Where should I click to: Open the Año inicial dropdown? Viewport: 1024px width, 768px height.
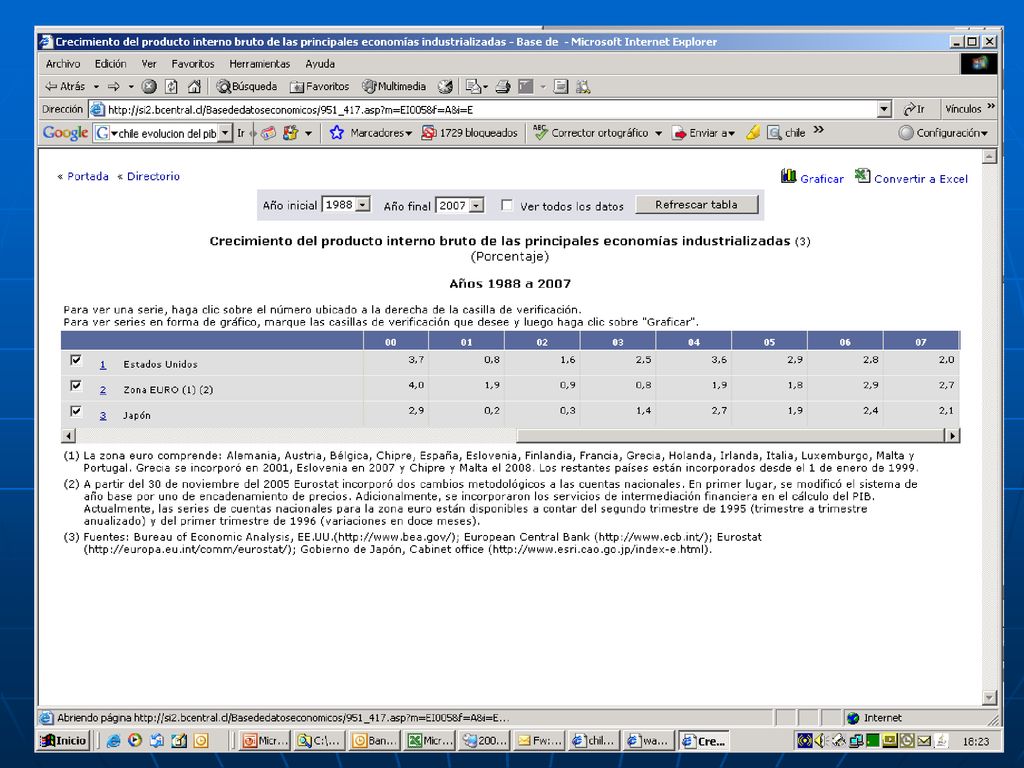point(364,205)
